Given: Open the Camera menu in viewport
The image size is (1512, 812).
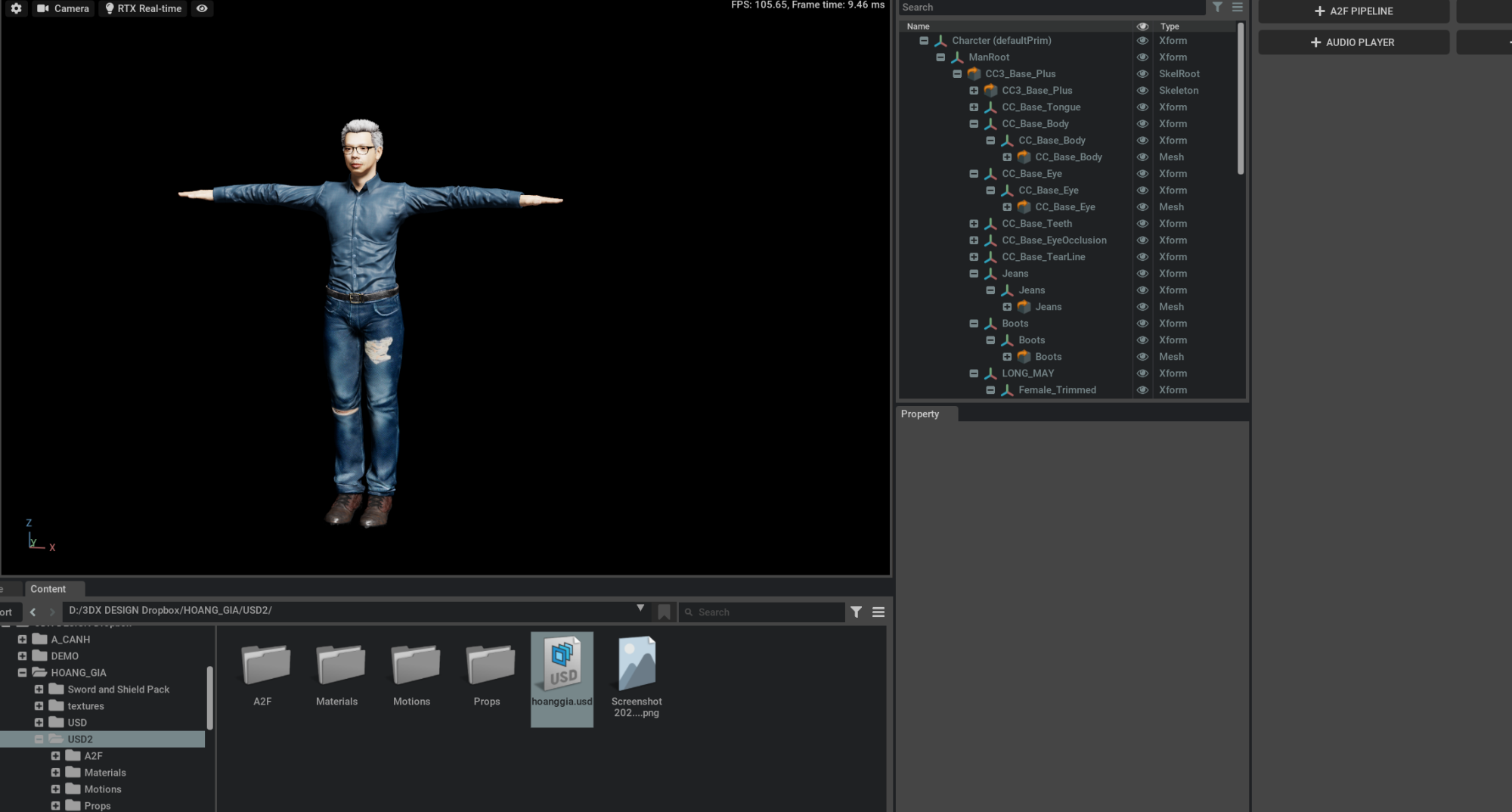Looking at the screenshot, I should (64, 8).
